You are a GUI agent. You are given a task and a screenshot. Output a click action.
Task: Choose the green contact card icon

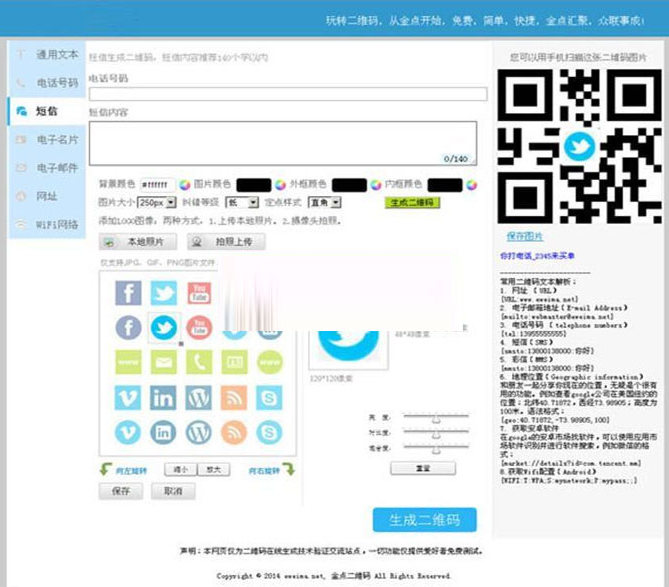[x=235, y=362]
